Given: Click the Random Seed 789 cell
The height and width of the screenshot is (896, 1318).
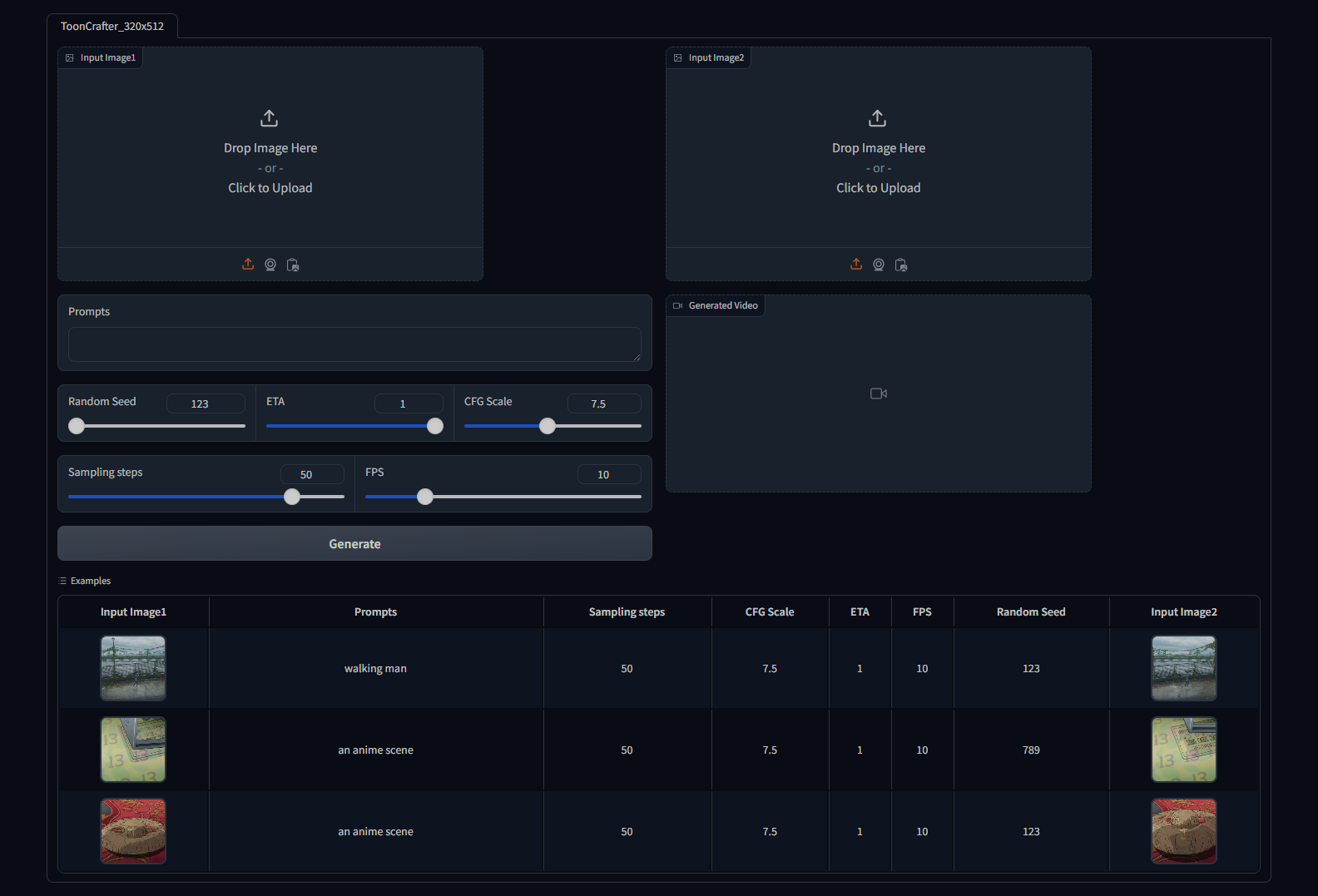Looking at the screenshot, I should pyautogui.click(x=1031, y=750).
